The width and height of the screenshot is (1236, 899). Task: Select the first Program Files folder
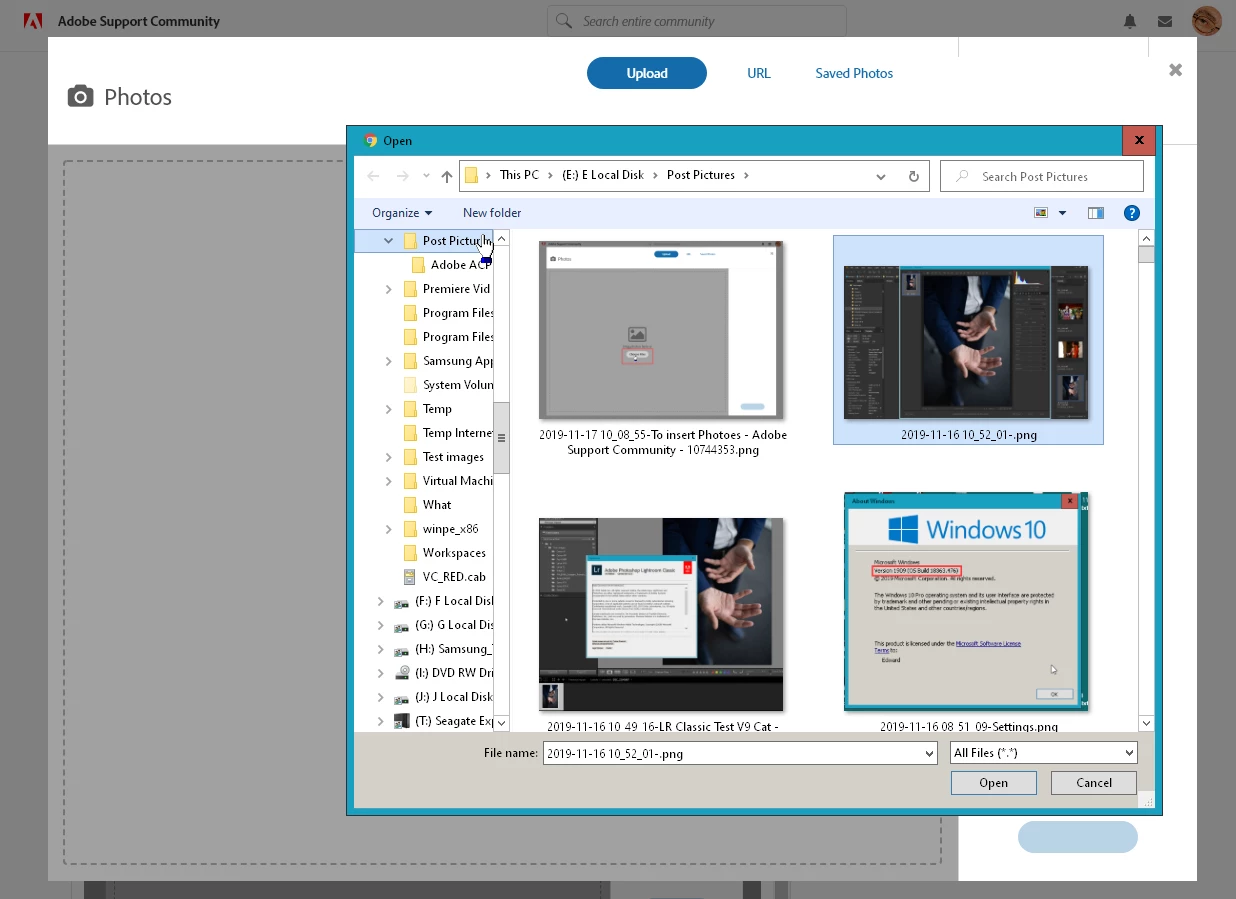[448, 313]
